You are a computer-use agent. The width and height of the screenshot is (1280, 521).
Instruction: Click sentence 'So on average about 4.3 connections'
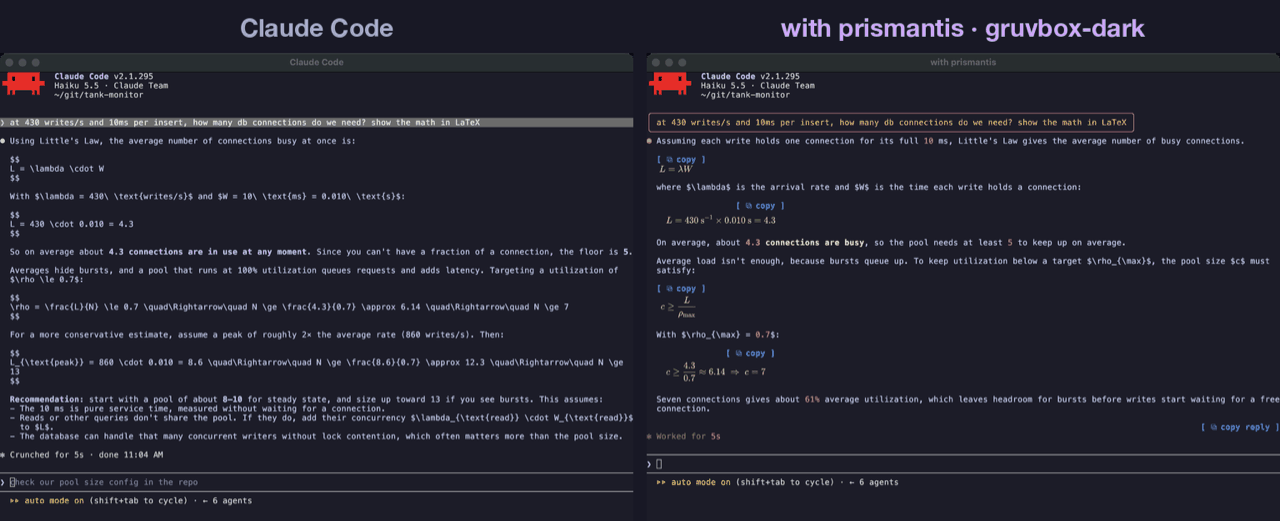320,251
